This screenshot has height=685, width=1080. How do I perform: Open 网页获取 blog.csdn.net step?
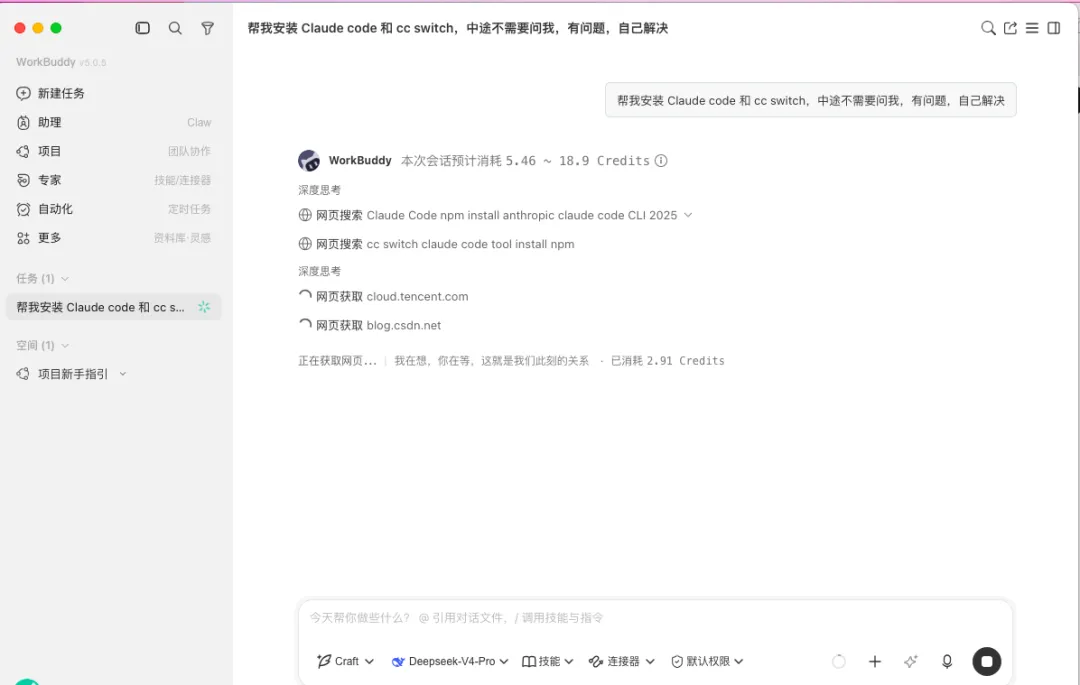(x=370, y=326)
